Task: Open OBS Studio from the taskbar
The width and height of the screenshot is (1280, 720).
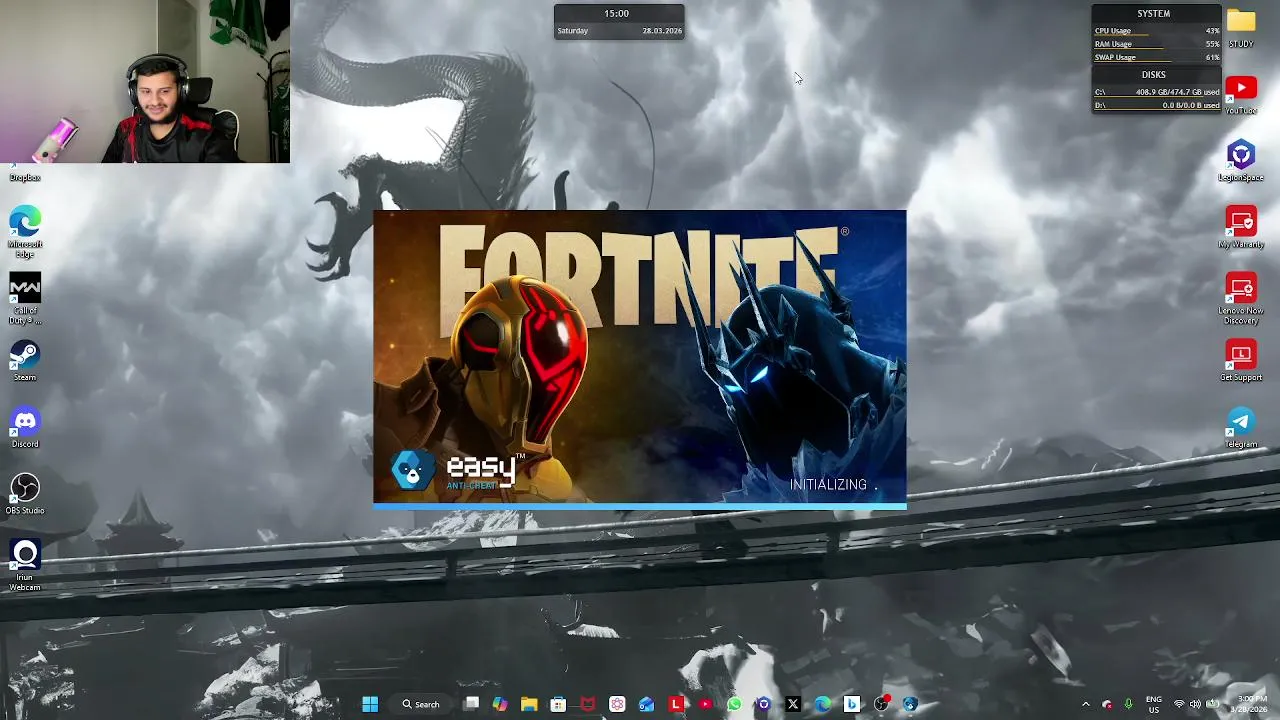Action: coord(881,704)
